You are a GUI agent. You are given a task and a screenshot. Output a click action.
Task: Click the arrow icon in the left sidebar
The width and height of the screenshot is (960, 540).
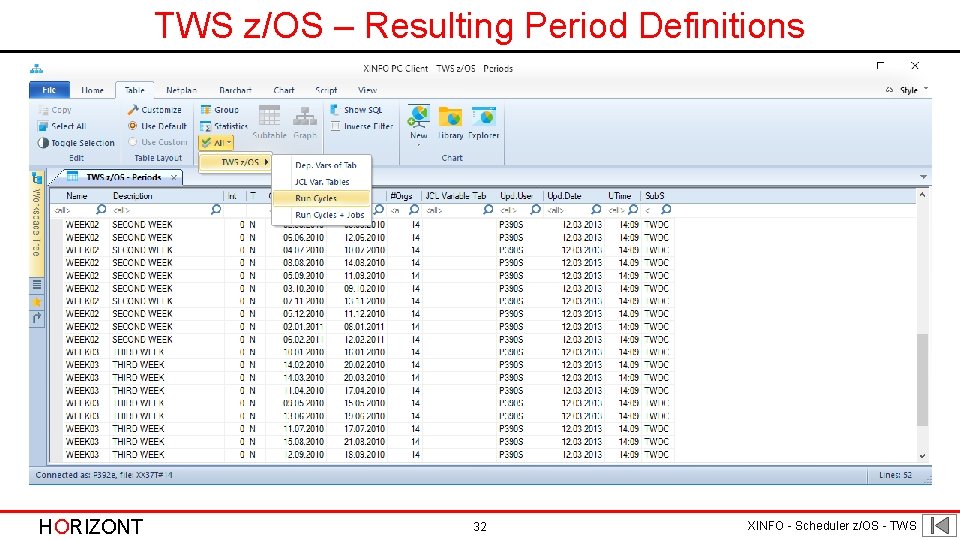(37, 318)
